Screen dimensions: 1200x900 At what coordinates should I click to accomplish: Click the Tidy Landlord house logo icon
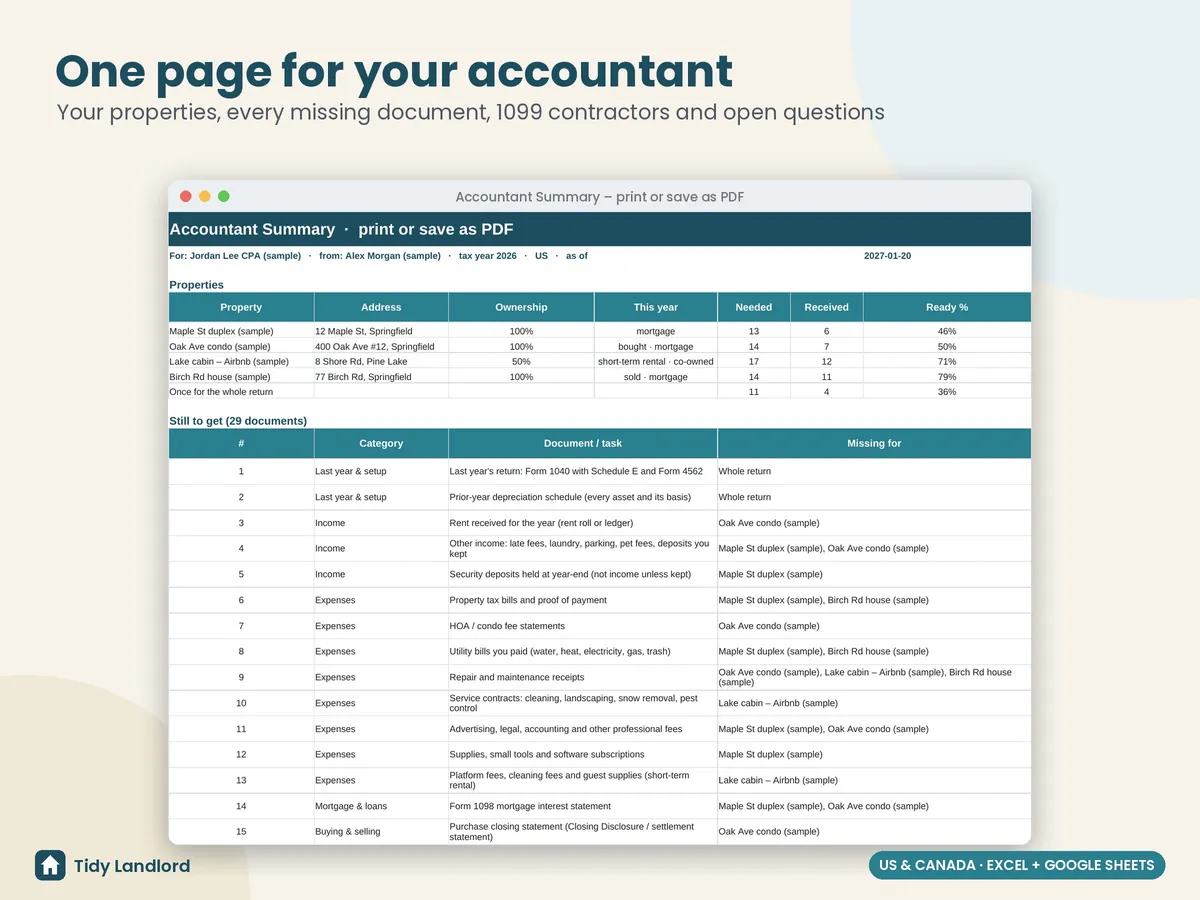(50, 865)
